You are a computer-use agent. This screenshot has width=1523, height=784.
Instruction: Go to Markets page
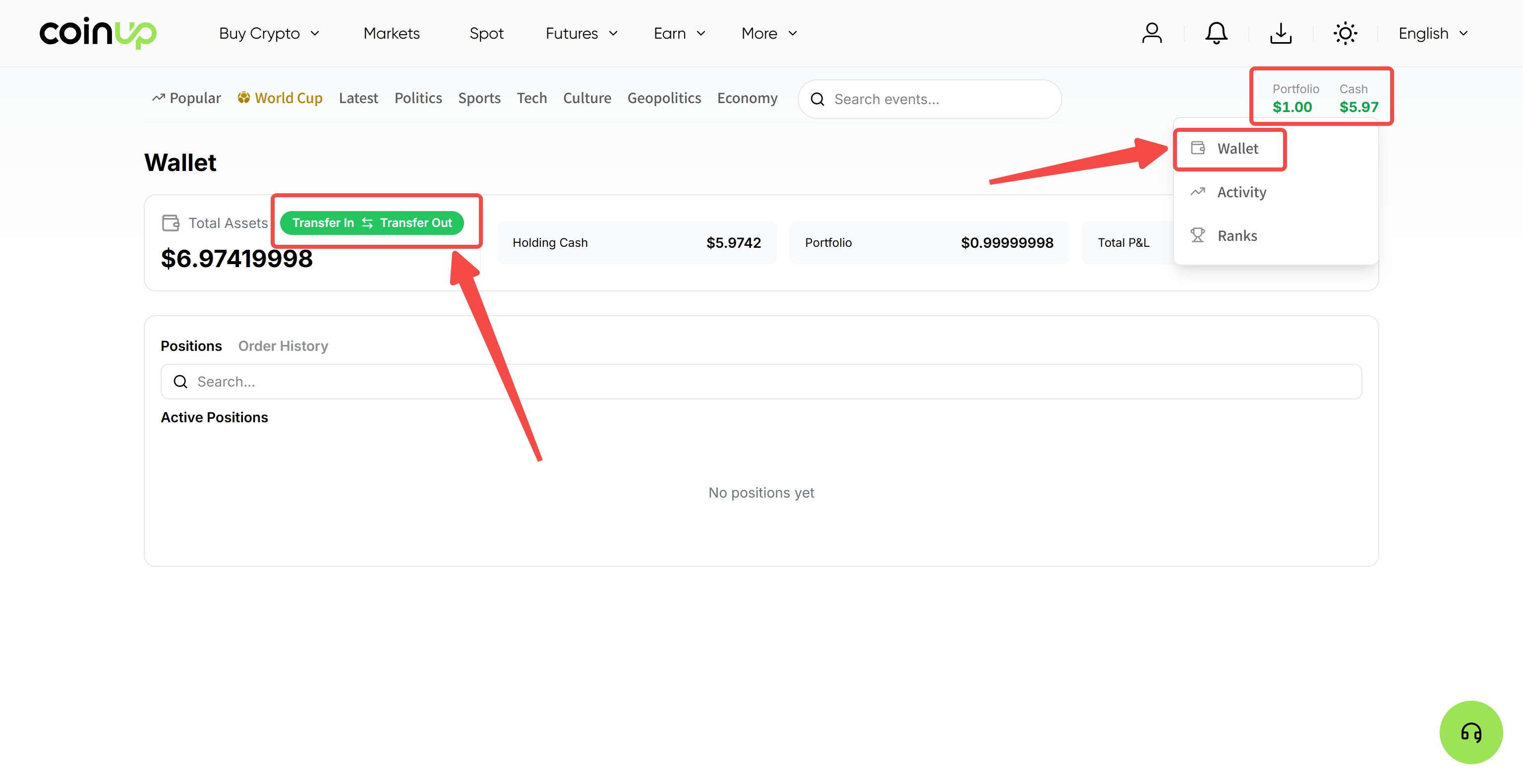391,33
